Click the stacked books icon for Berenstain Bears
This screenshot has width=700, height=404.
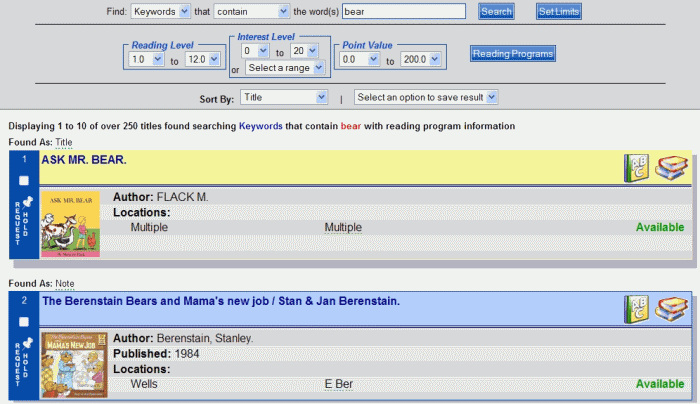671,310
